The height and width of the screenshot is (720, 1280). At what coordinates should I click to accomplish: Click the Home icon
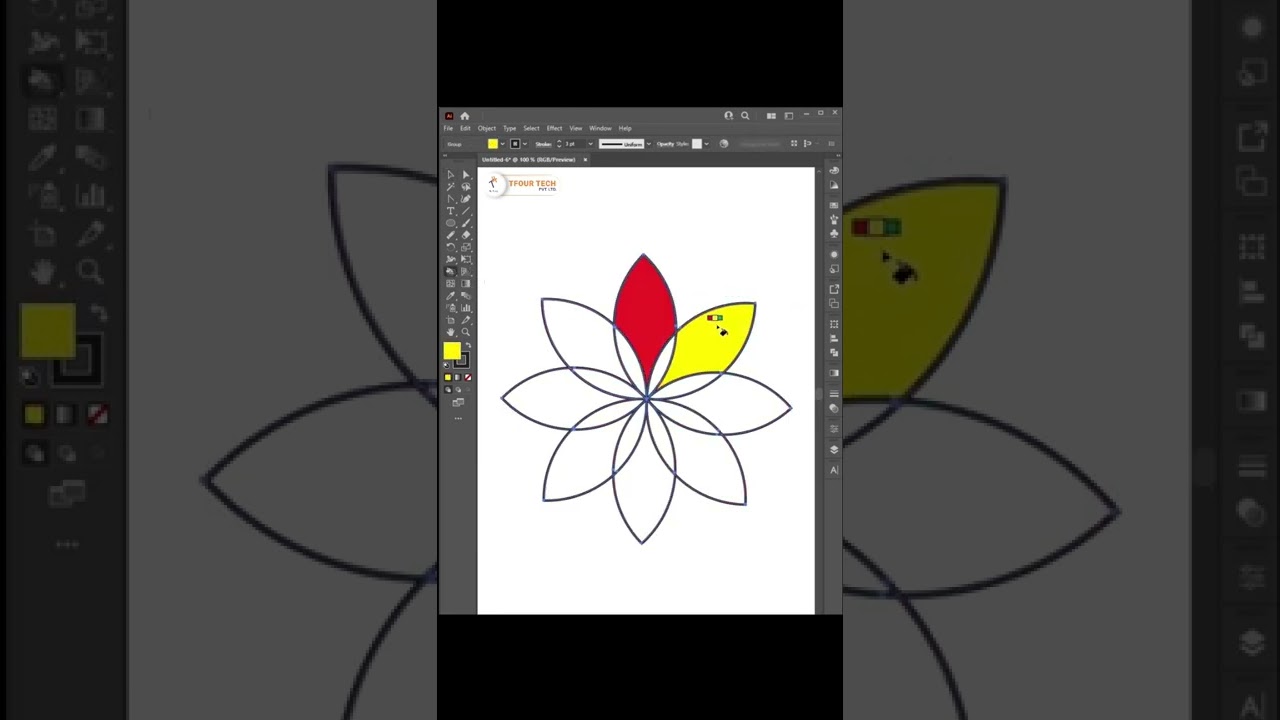tap(465, 116)
